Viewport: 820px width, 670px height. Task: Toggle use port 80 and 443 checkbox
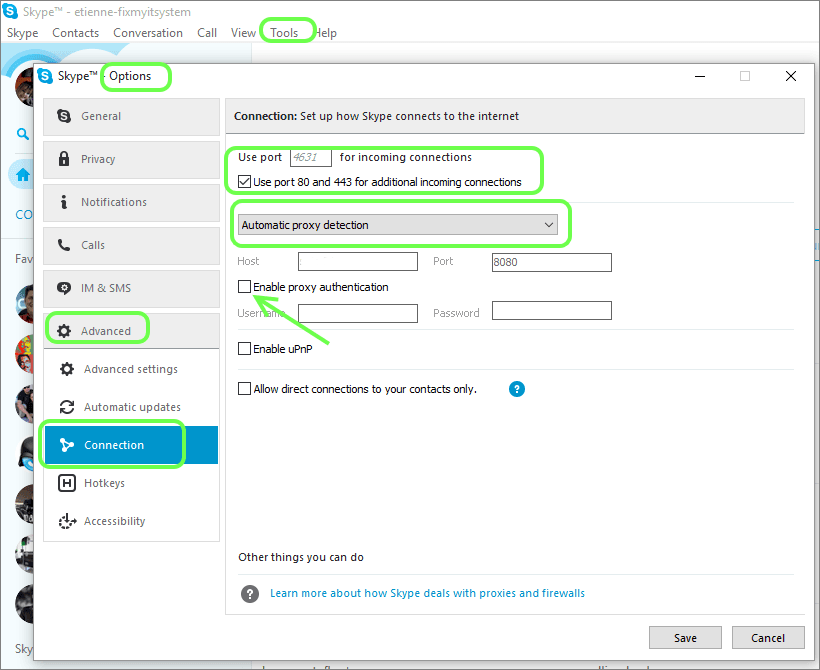click(244, 182)
